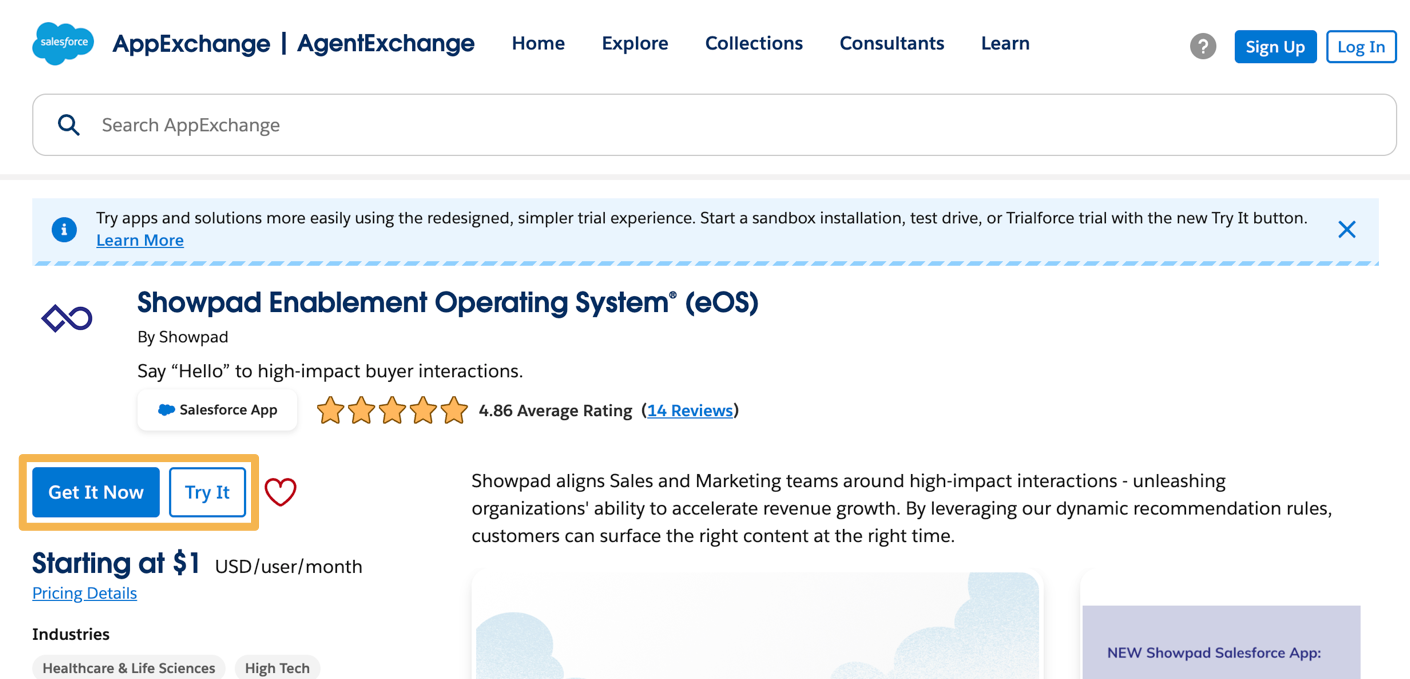The image size is (1410, 679).
Task: Click the Get It Now button
Action: point(95,491)
